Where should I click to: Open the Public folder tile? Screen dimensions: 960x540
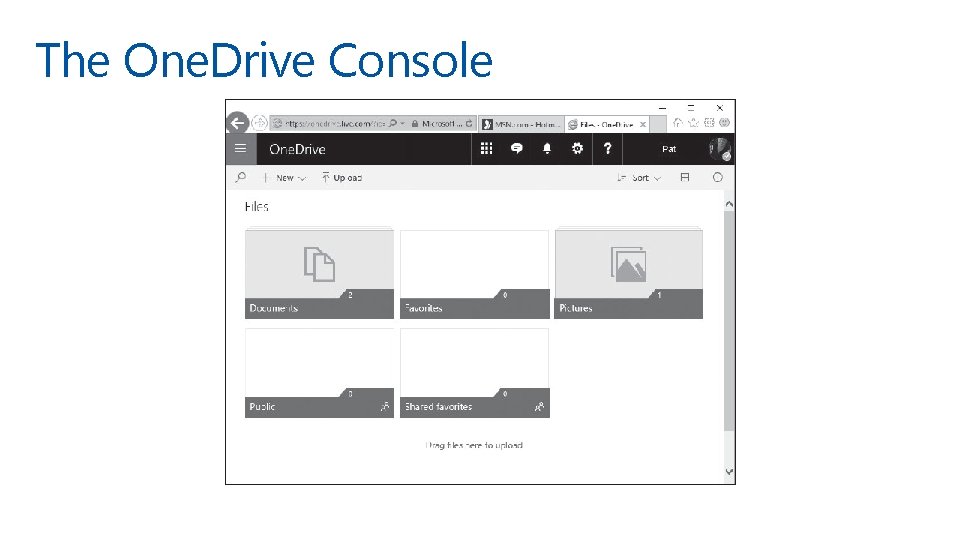(x=320, y=373)
